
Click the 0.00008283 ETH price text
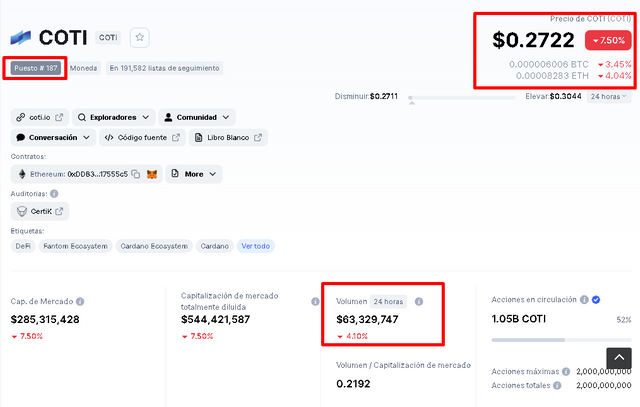[x=552, y=76]
